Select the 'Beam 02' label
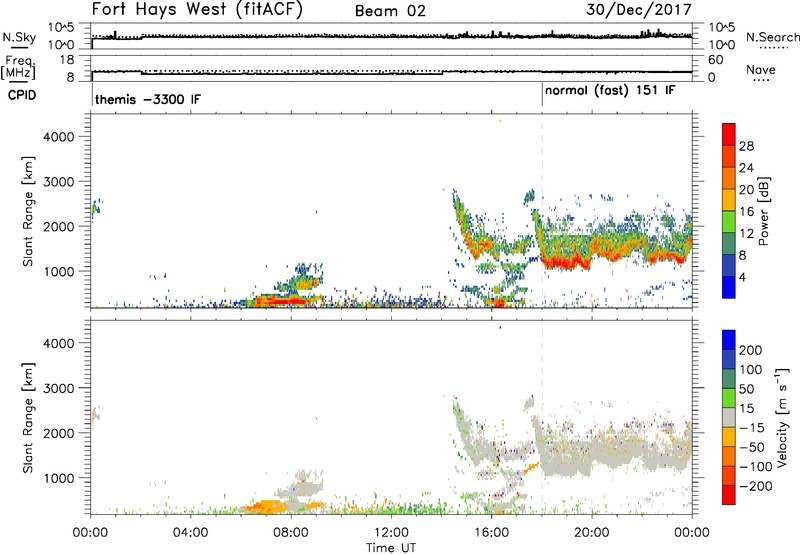 pos(390,11)
